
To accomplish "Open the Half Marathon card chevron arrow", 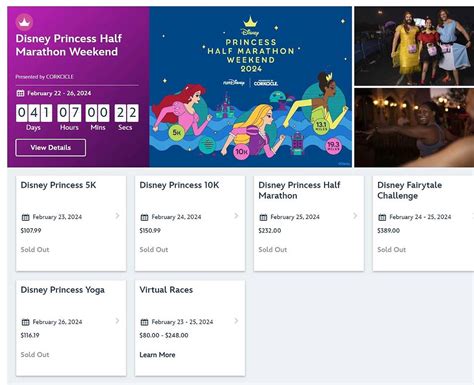I will point(355,216).
